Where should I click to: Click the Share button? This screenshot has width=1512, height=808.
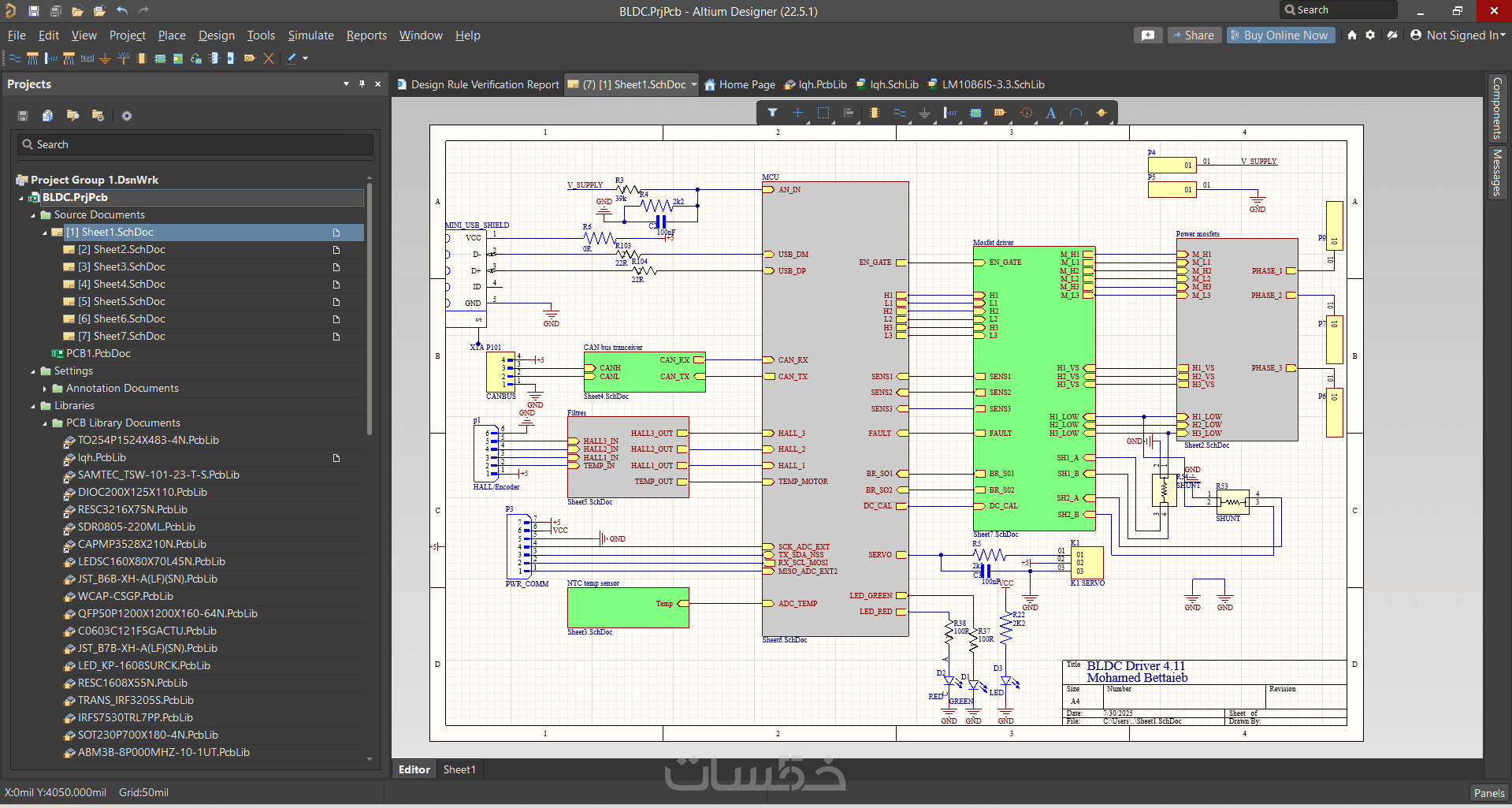(1193, 35)
